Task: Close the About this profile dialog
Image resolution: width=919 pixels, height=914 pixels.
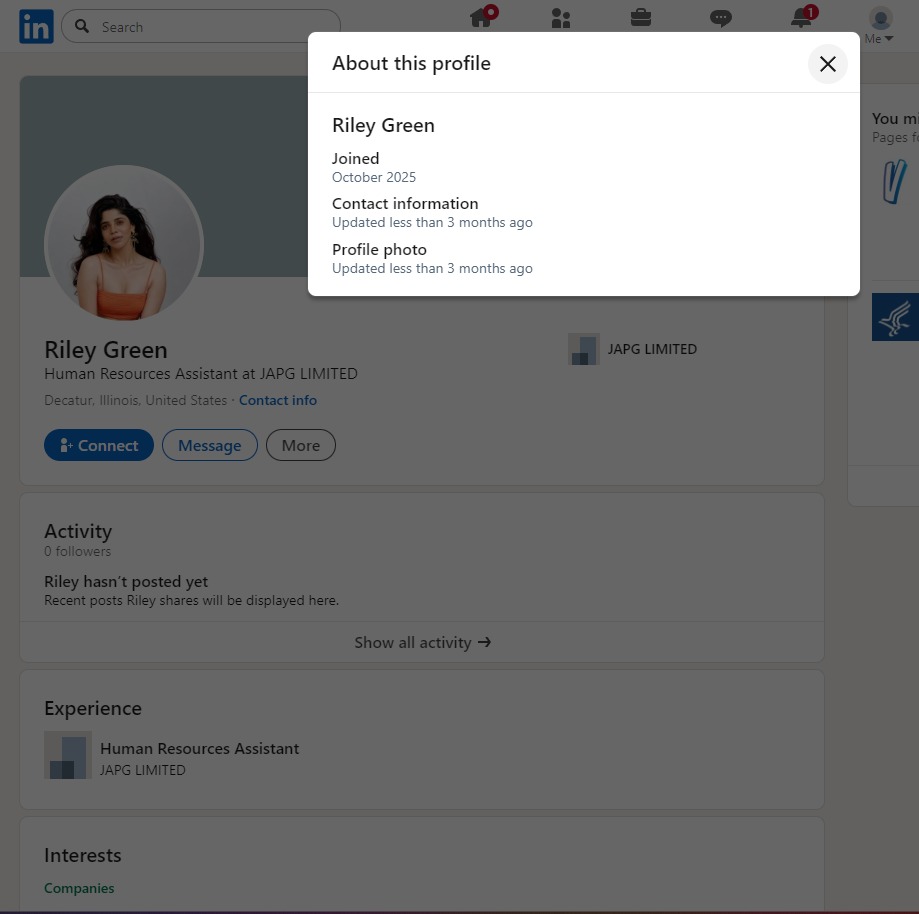Action: coord(827,64)
